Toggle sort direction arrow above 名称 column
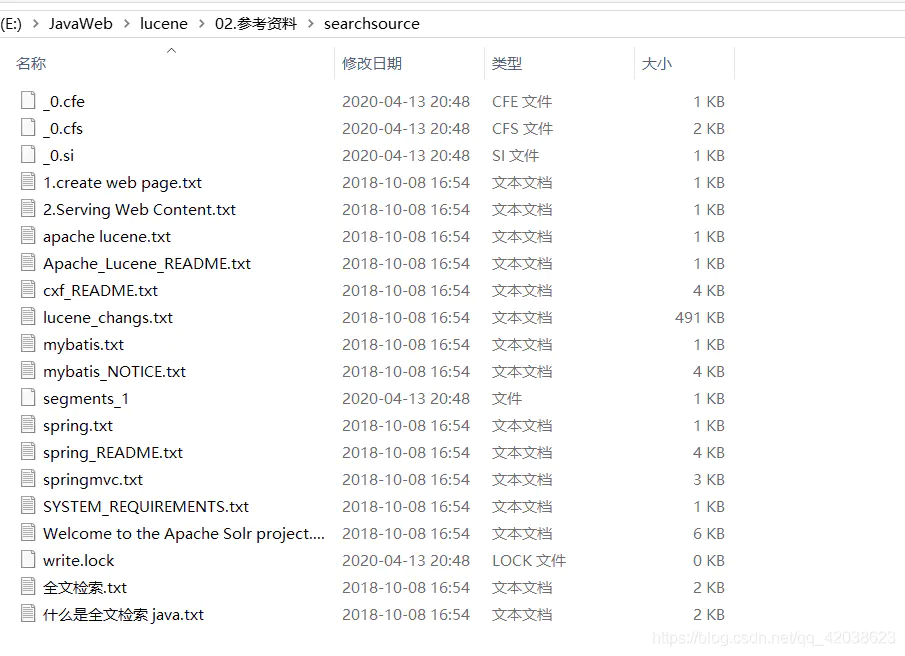This screenshot has height=656, width=905. click(x=171, y=51)
